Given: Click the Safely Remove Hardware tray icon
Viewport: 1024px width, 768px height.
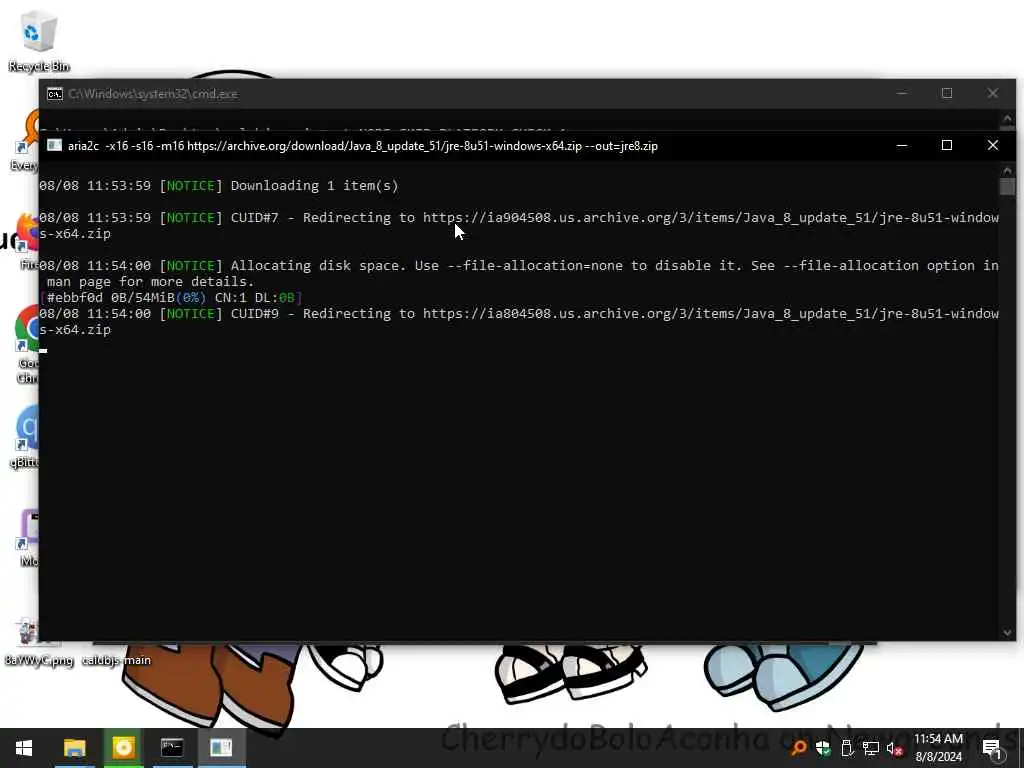Looking at the screenshot, I should coord(847,748).
